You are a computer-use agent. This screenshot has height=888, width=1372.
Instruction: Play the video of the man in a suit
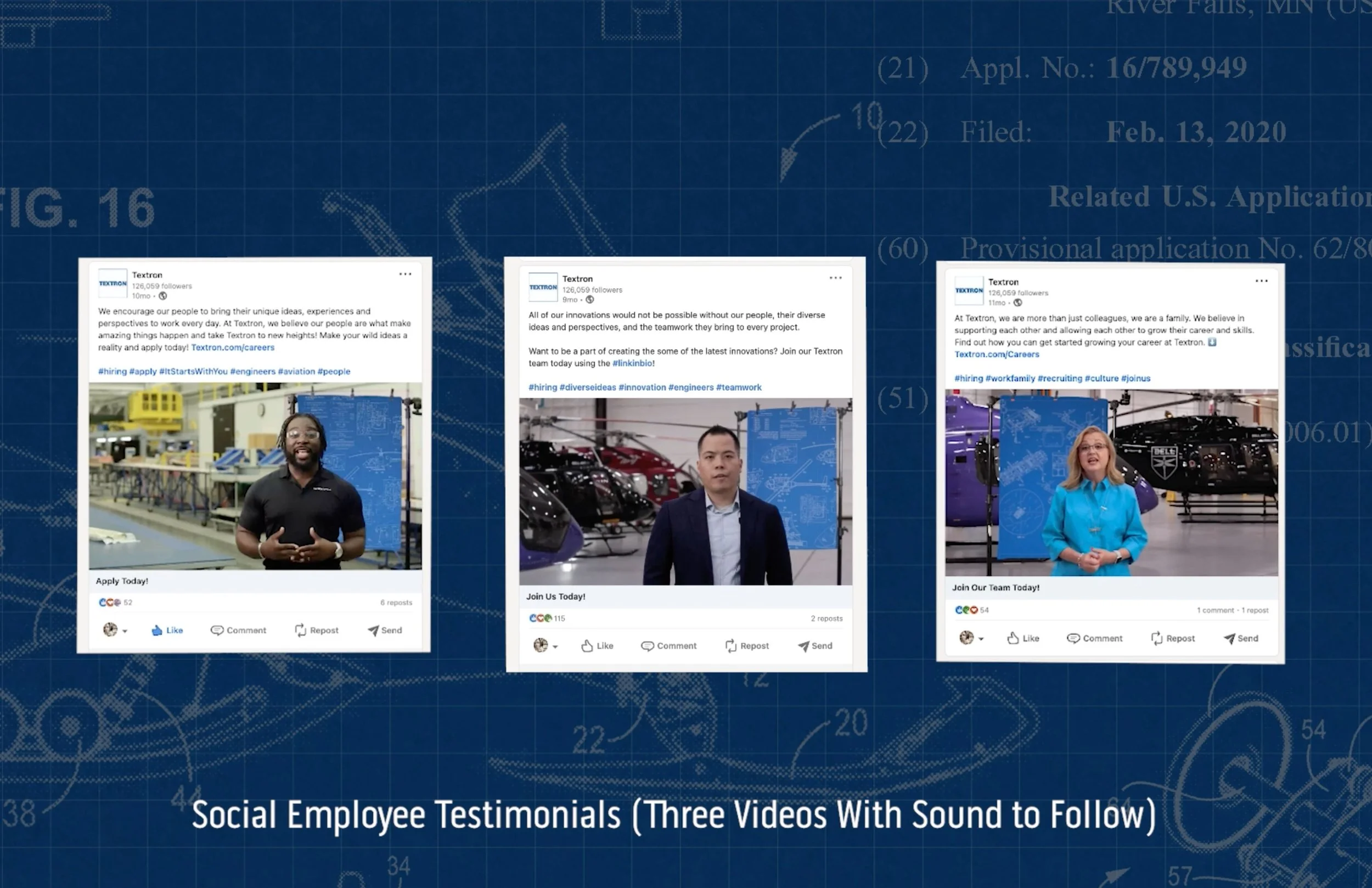point(686,492)
